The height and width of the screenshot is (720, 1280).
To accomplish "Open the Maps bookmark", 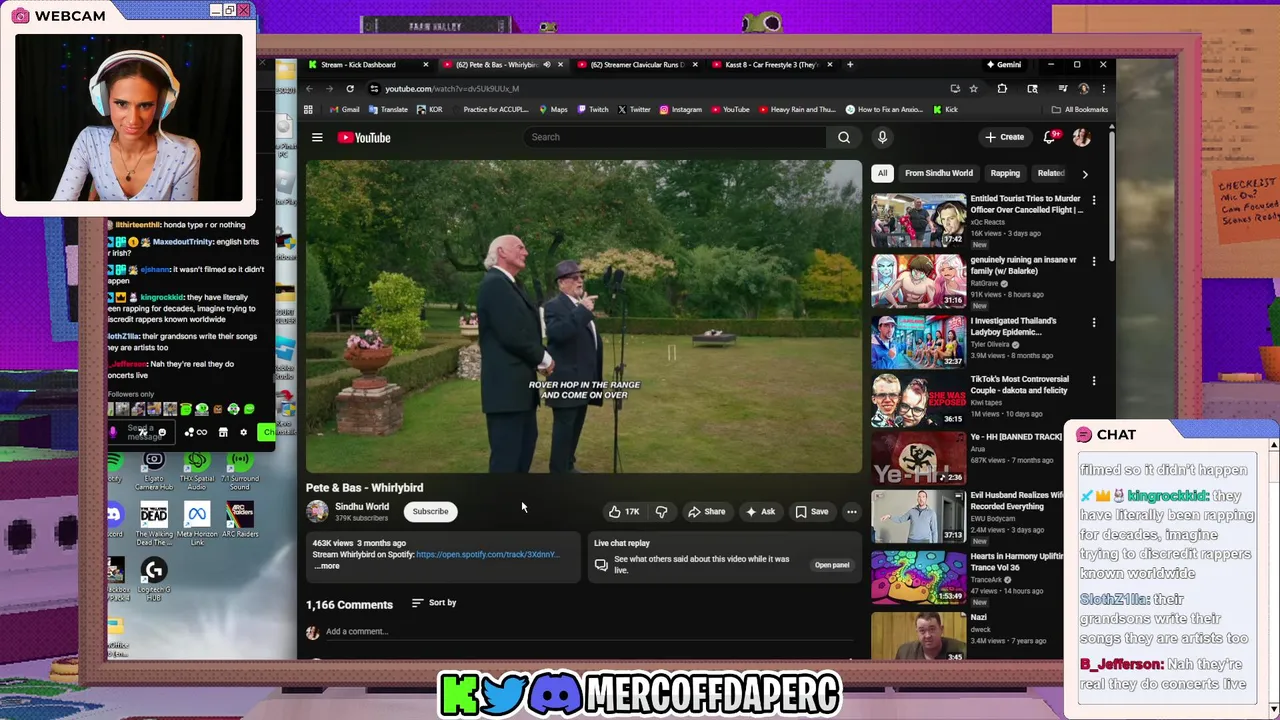I will point(553,109).
